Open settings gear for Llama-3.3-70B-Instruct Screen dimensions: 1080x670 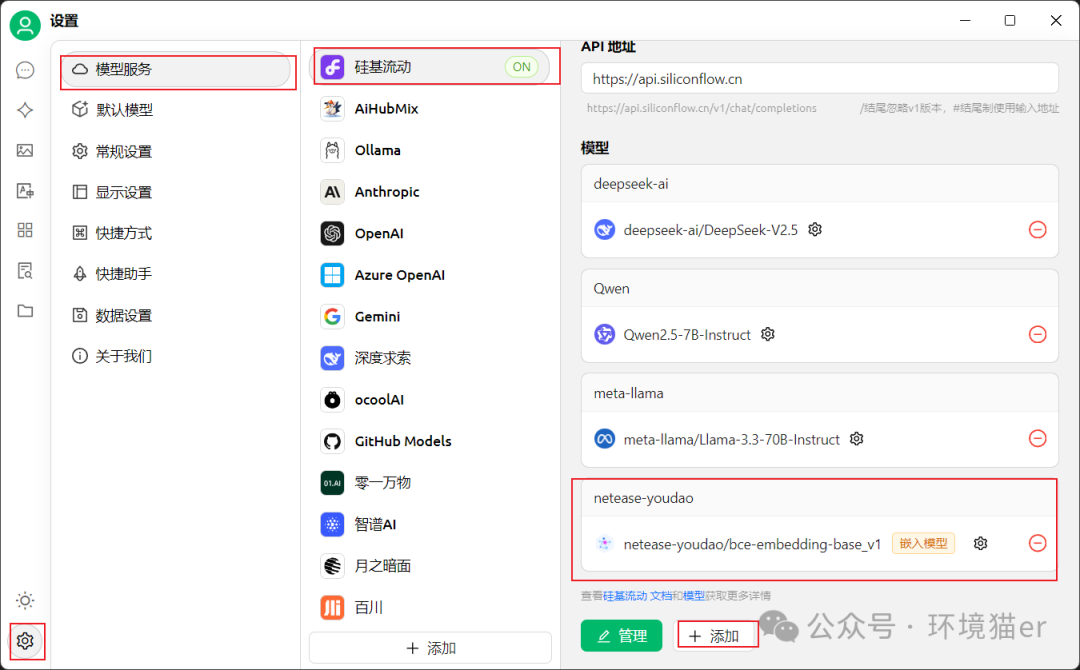(x=856, y=439)
